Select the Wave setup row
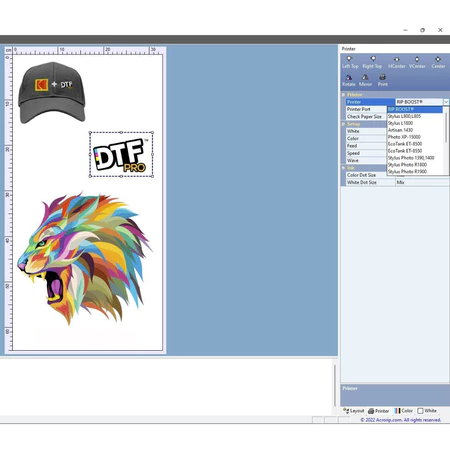Image resolution: width=450 pixels, height=450 pixels. 366,161
